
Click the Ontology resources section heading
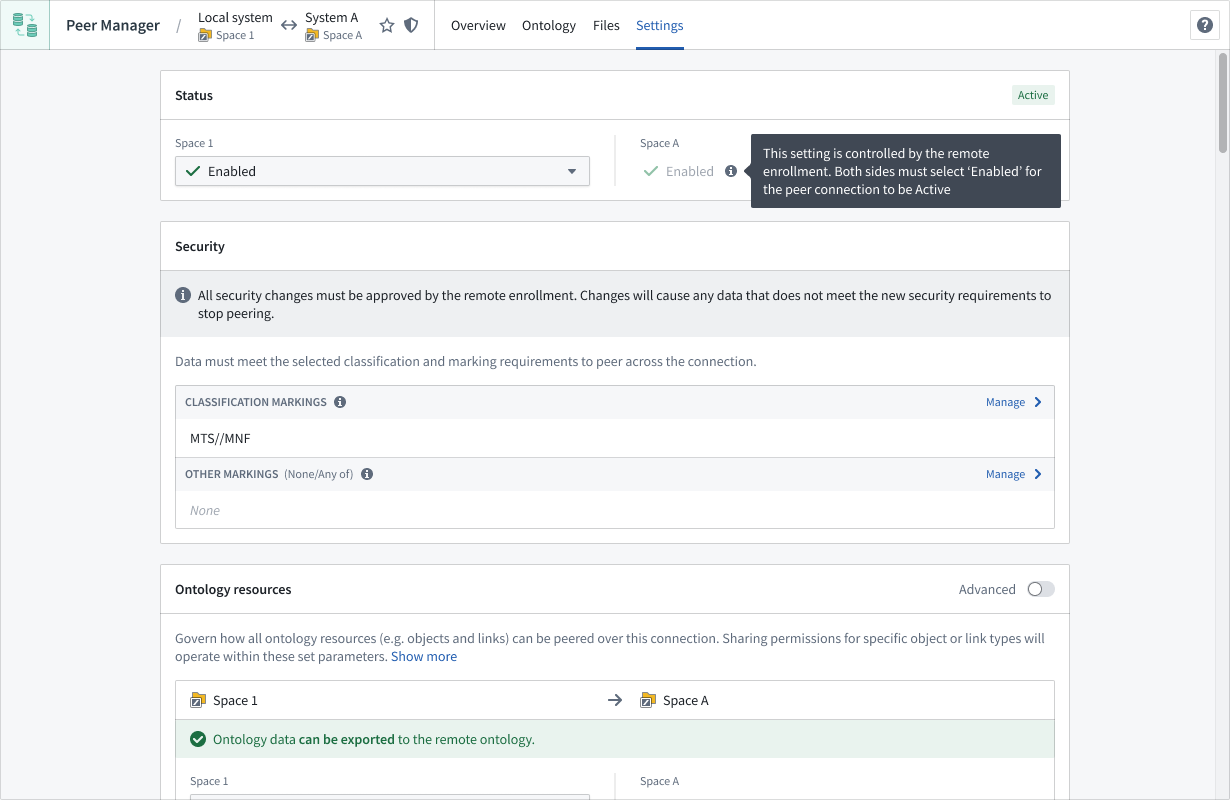(x=233, y=589)
